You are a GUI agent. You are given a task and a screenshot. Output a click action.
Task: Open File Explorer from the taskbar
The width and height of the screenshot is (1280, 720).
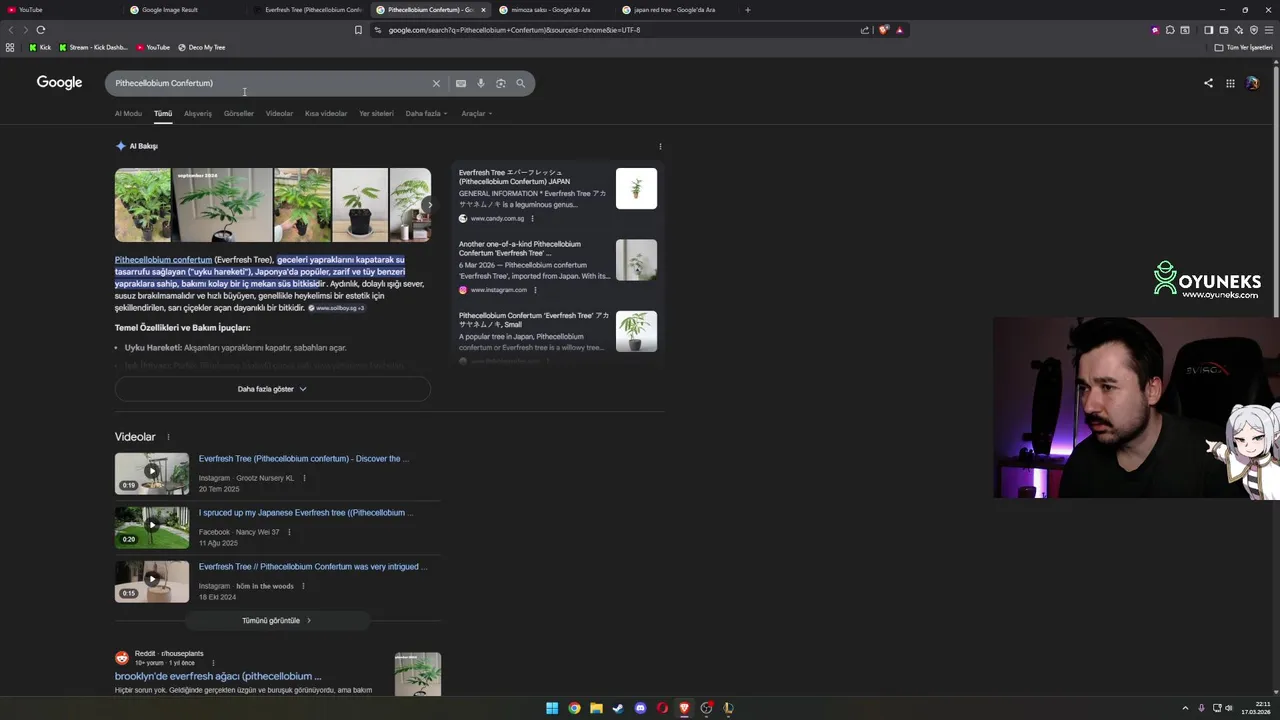(596, 708)
